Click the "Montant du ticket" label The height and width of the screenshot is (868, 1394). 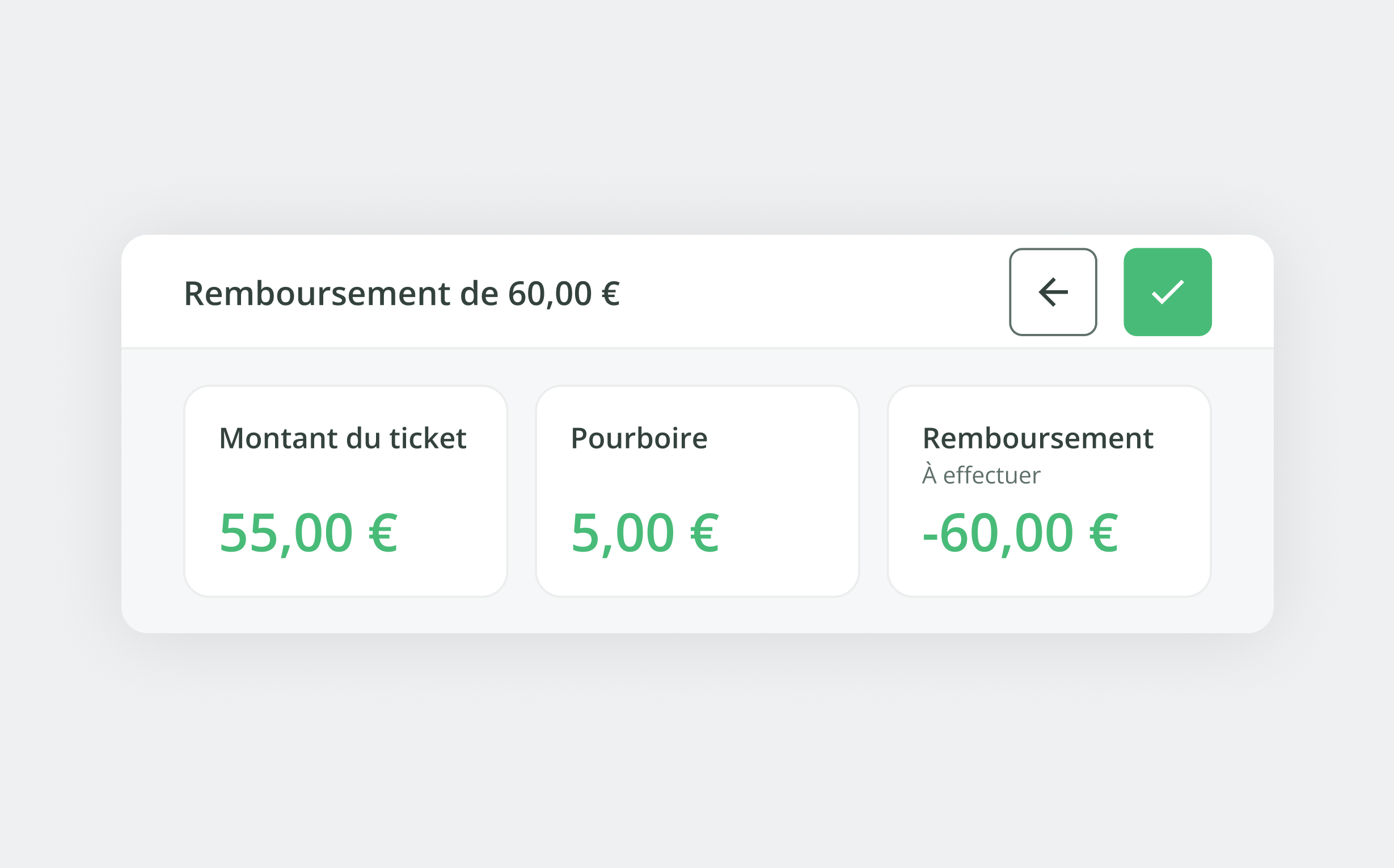(x=343, y=438)
